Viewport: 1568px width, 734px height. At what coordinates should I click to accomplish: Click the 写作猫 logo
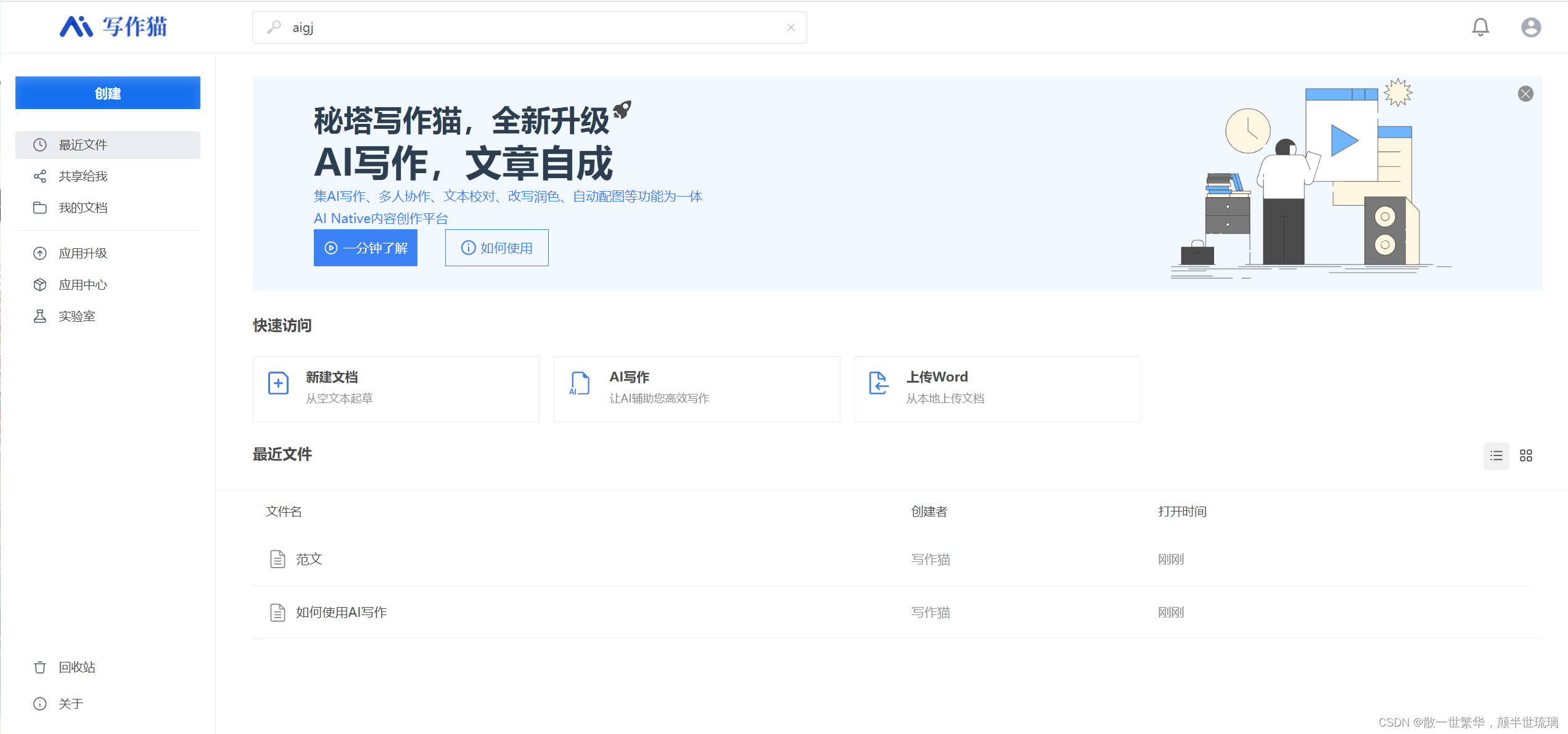113,27
